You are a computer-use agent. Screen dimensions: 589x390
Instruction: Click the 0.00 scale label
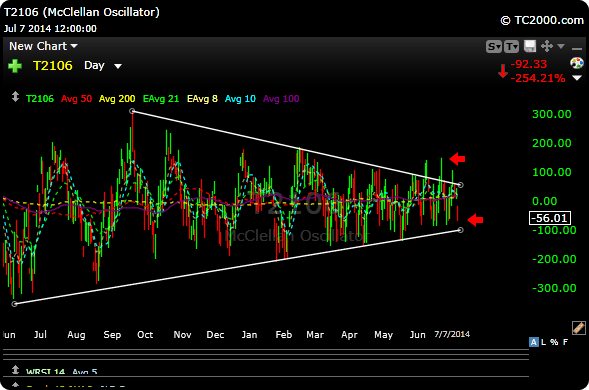click(x=545, y=201)
